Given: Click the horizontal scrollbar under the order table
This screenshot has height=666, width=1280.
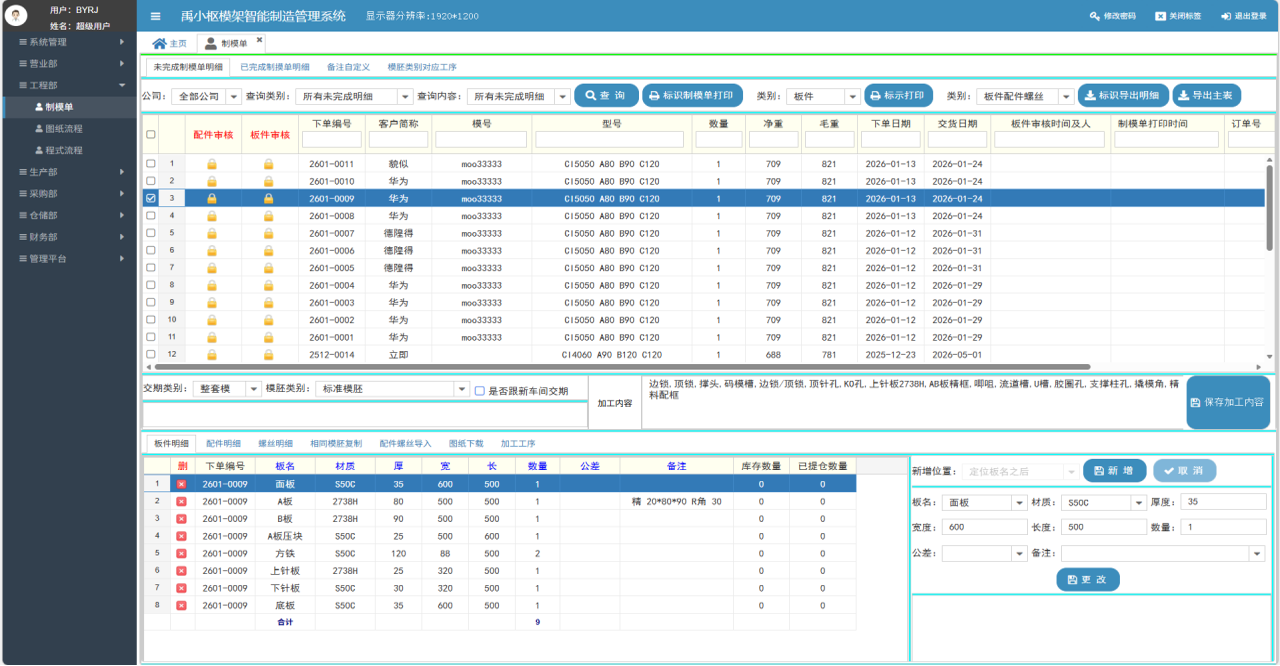Looking at the screenshot, I should (620, 367).
